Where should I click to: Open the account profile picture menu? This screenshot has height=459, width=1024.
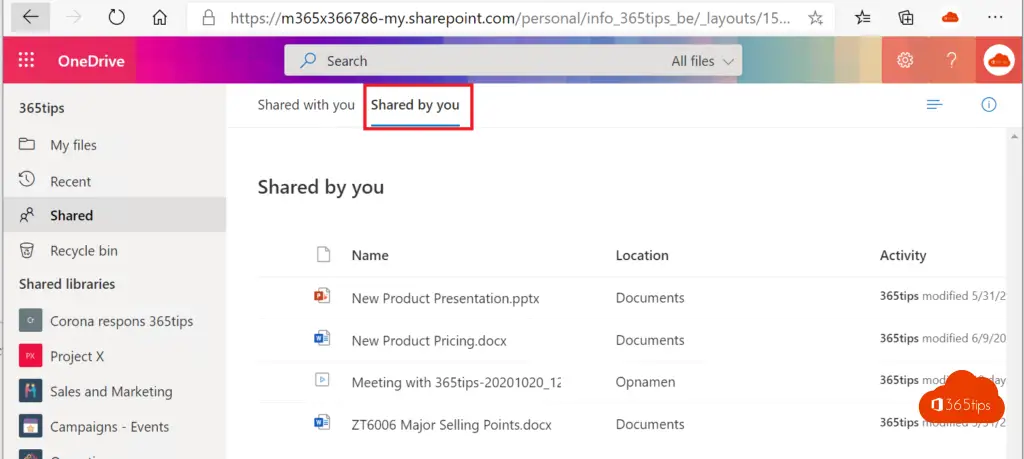[x=999, y=61]
